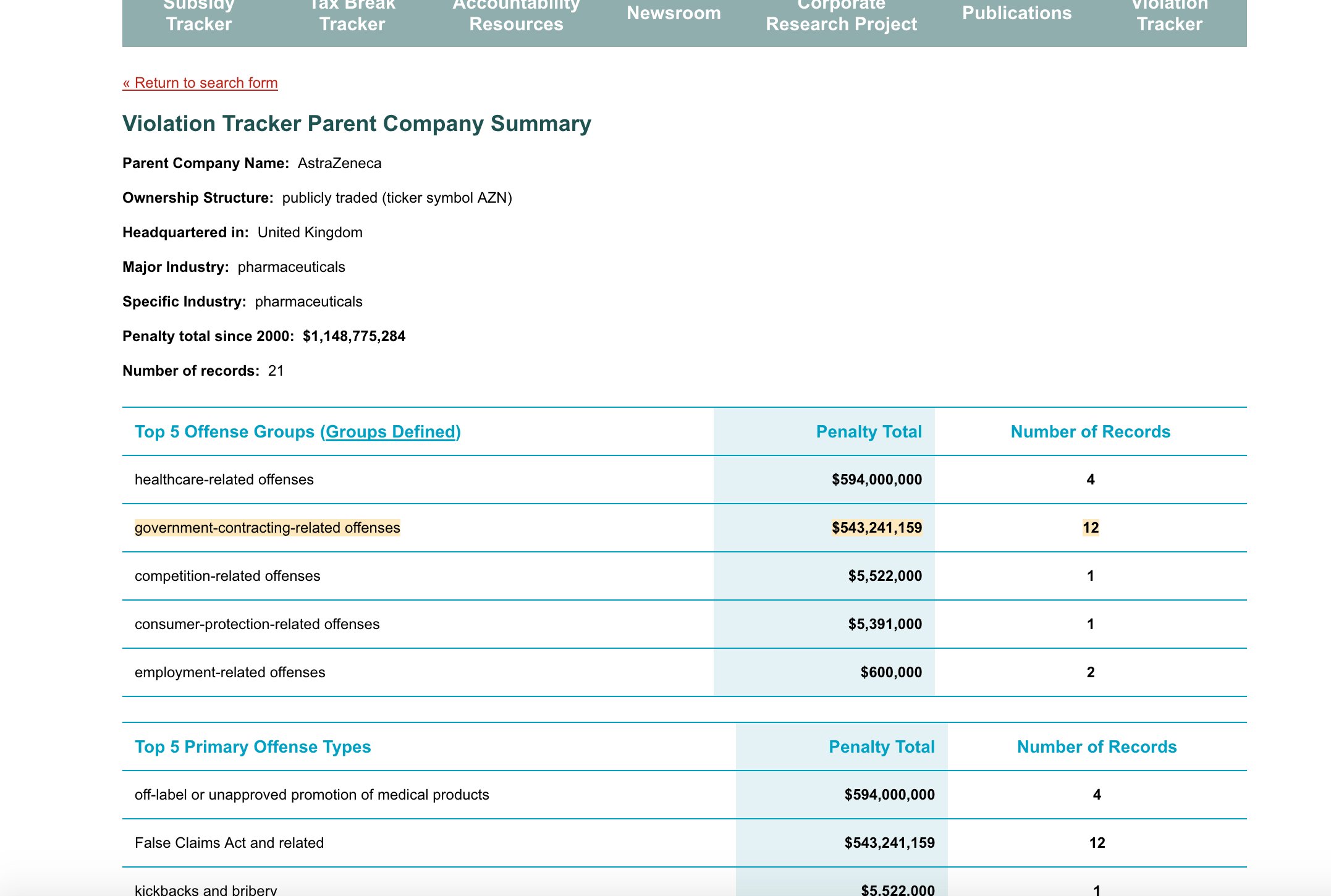The image size is (1331, 896).
Task: Select government-contracting-related offenses text
Action: tap(268, 528)
